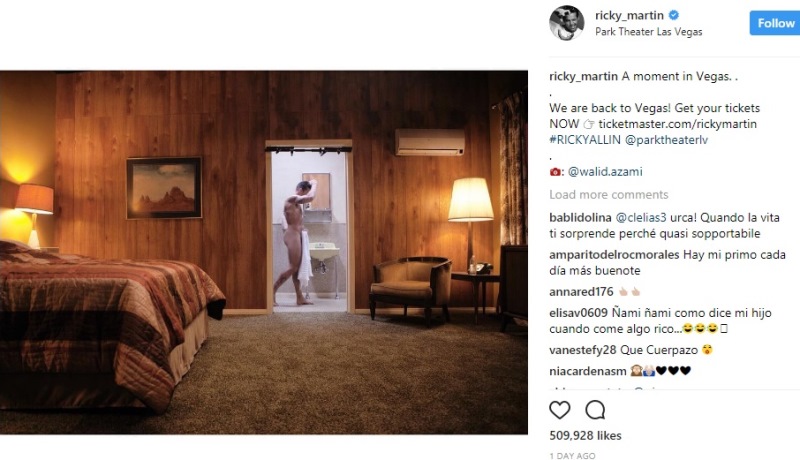This screenshot has height=460, width=800.
Task: Open vanestefy28 commenter profile
Action: coord(583,350)
